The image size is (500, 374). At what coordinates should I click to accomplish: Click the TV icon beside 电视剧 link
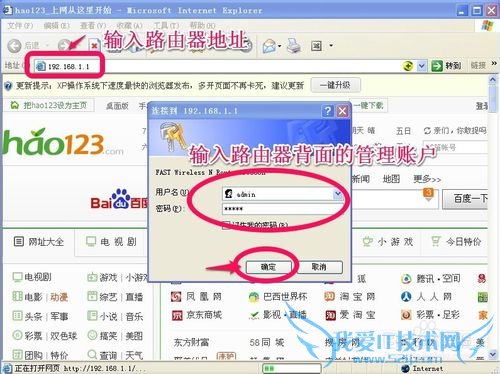(17, 277)
